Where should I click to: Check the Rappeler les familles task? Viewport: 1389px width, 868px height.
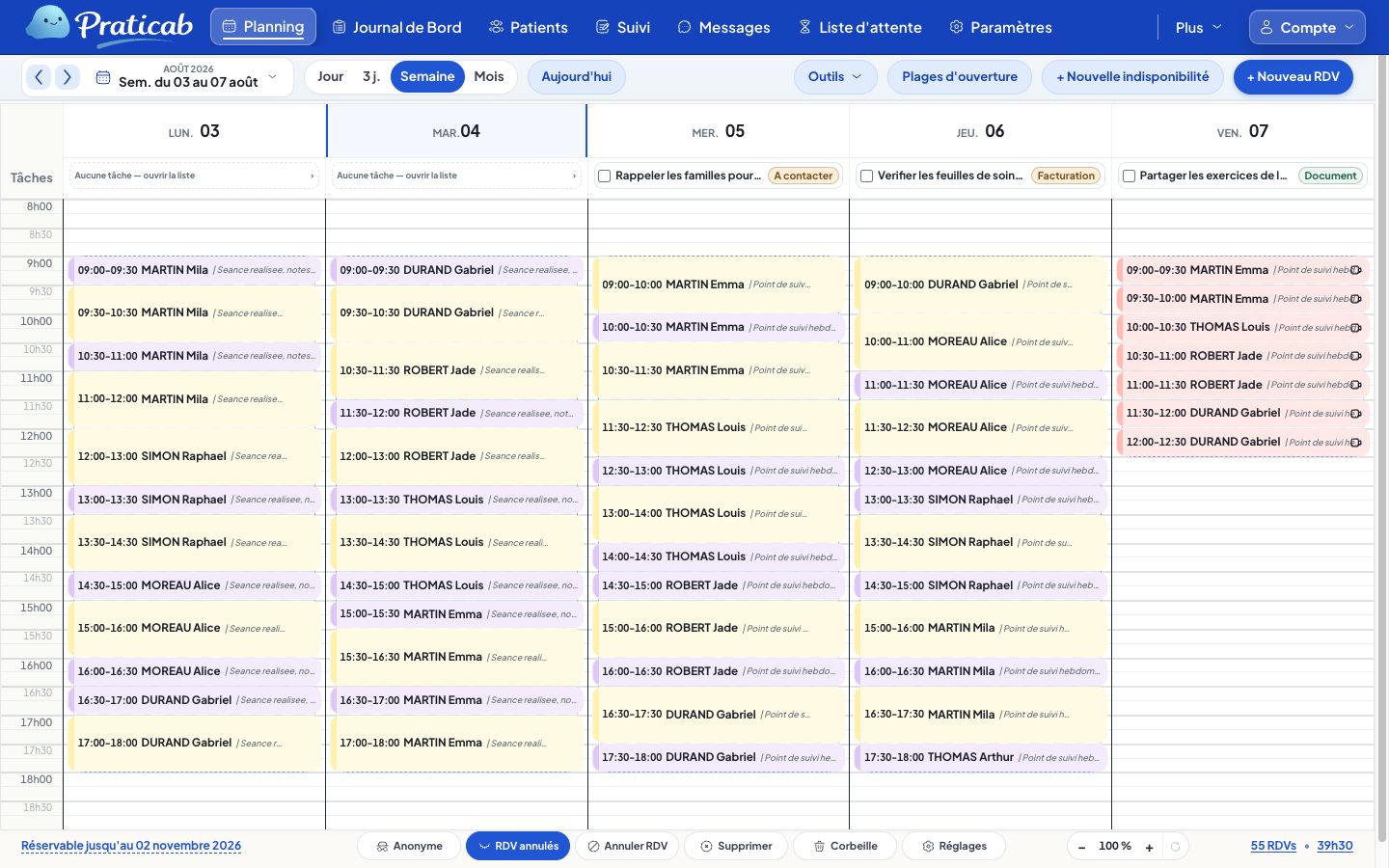[604, 176]
